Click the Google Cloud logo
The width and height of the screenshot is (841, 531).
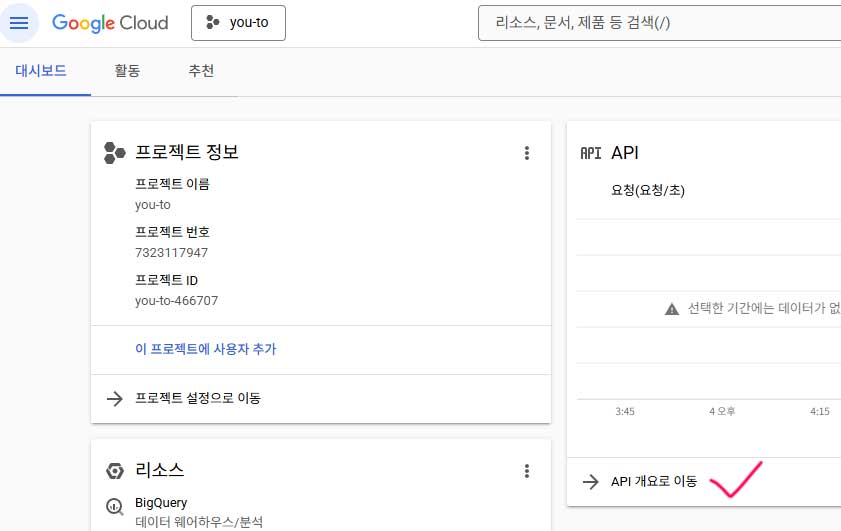tap(110, 23)
